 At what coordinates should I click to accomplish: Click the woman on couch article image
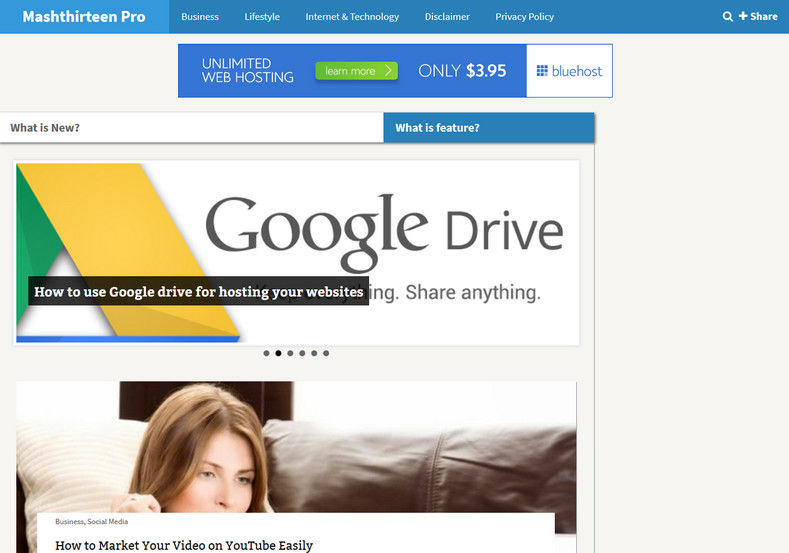296,447
